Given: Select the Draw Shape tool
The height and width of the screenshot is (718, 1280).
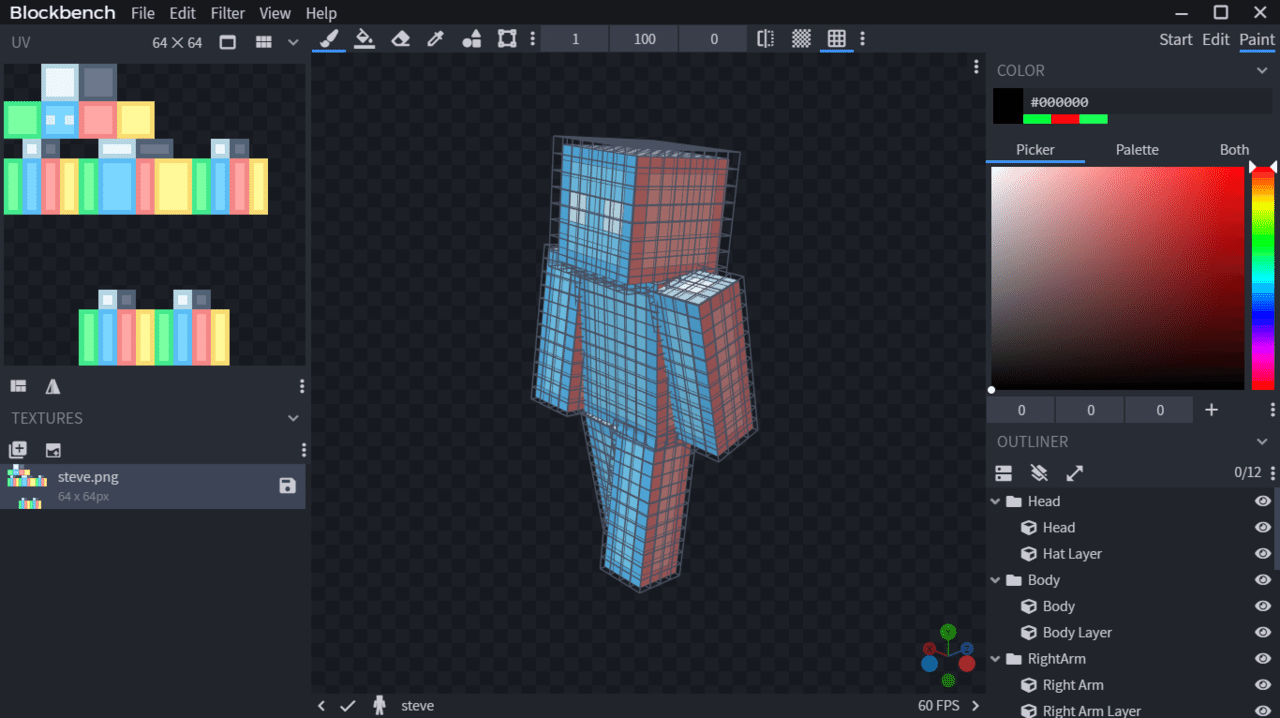Looking at the screenshot, I should (x=472, y=39).
